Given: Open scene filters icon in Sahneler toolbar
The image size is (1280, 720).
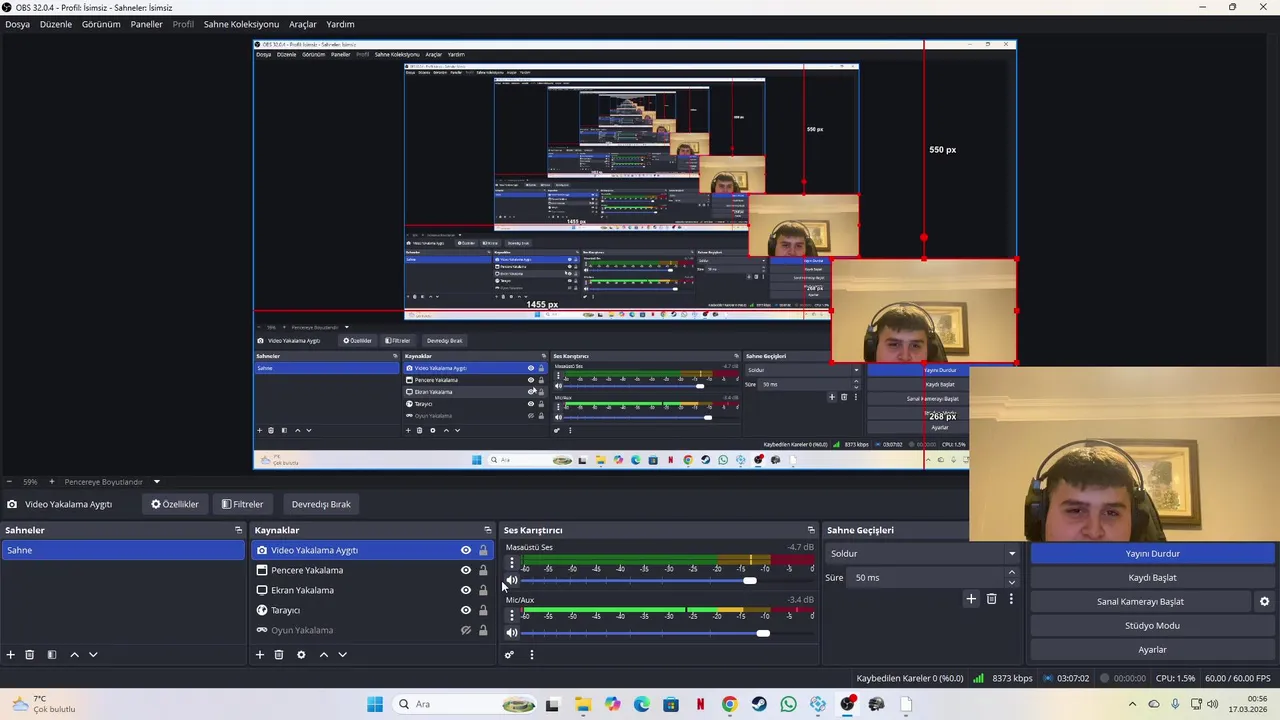Looking at the screenshot, I should pos(52,654).
